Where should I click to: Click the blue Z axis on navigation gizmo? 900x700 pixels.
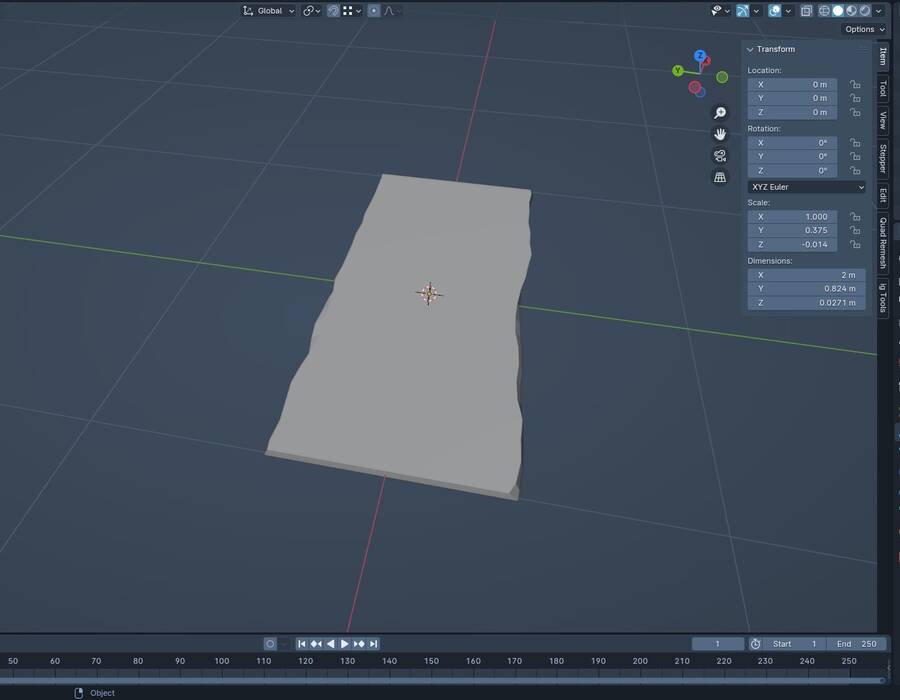coord(700,56)
